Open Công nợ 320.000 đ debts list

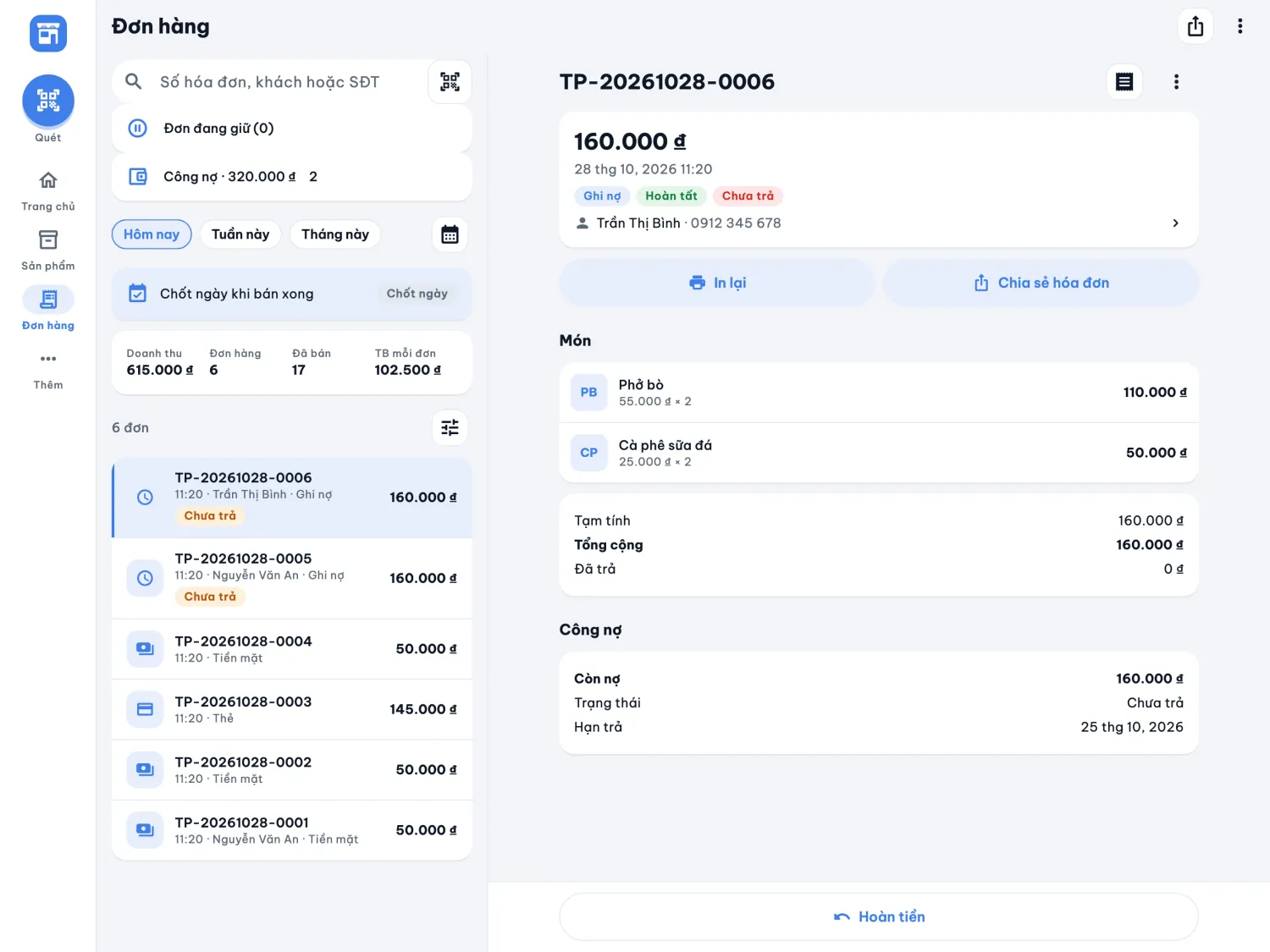click(292, 177)
